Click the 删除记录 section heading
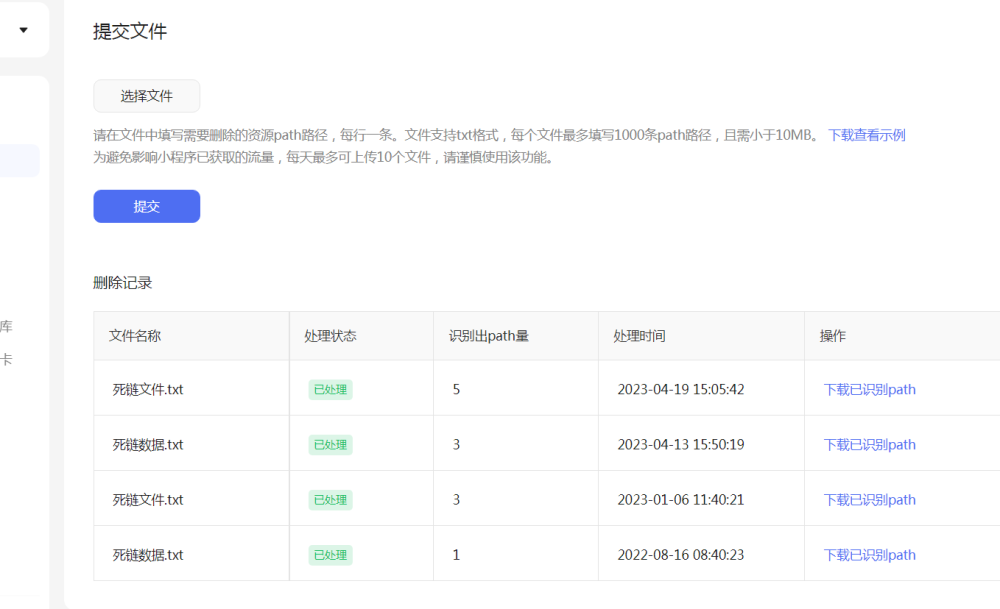Screen dimensions: 1000x609 (x=122, y=283)
